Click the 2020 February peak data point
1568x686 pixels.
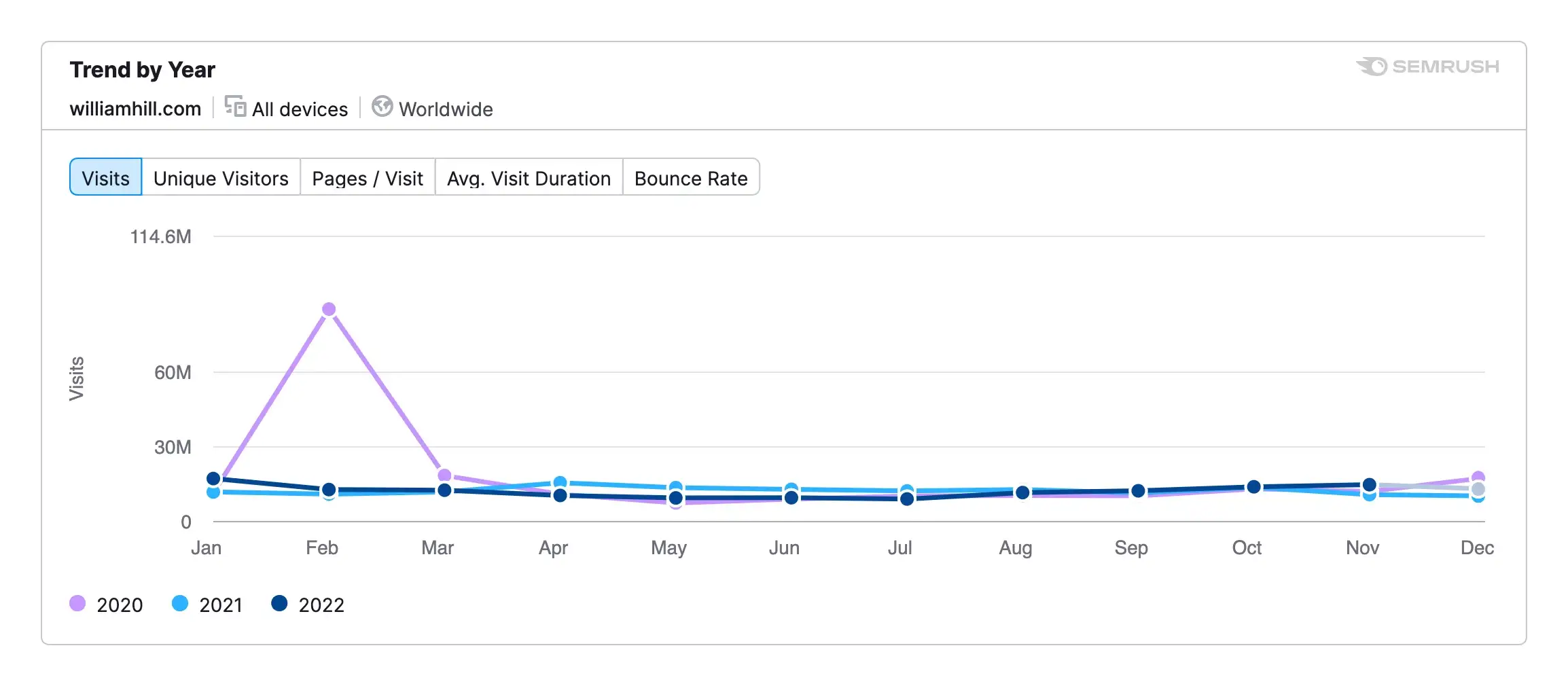pyautogui.click(x=329, y=310)
